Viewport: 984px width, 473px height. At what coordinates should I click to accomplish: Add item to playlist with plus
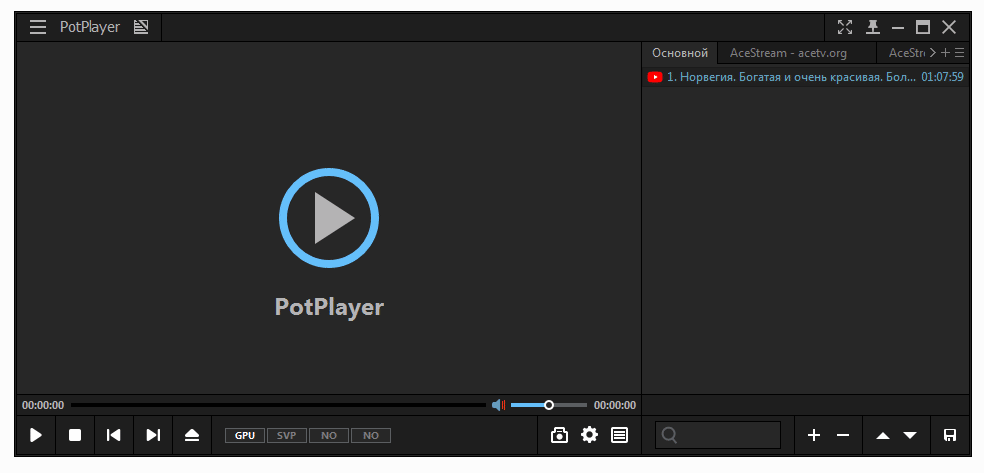[814, 435]
